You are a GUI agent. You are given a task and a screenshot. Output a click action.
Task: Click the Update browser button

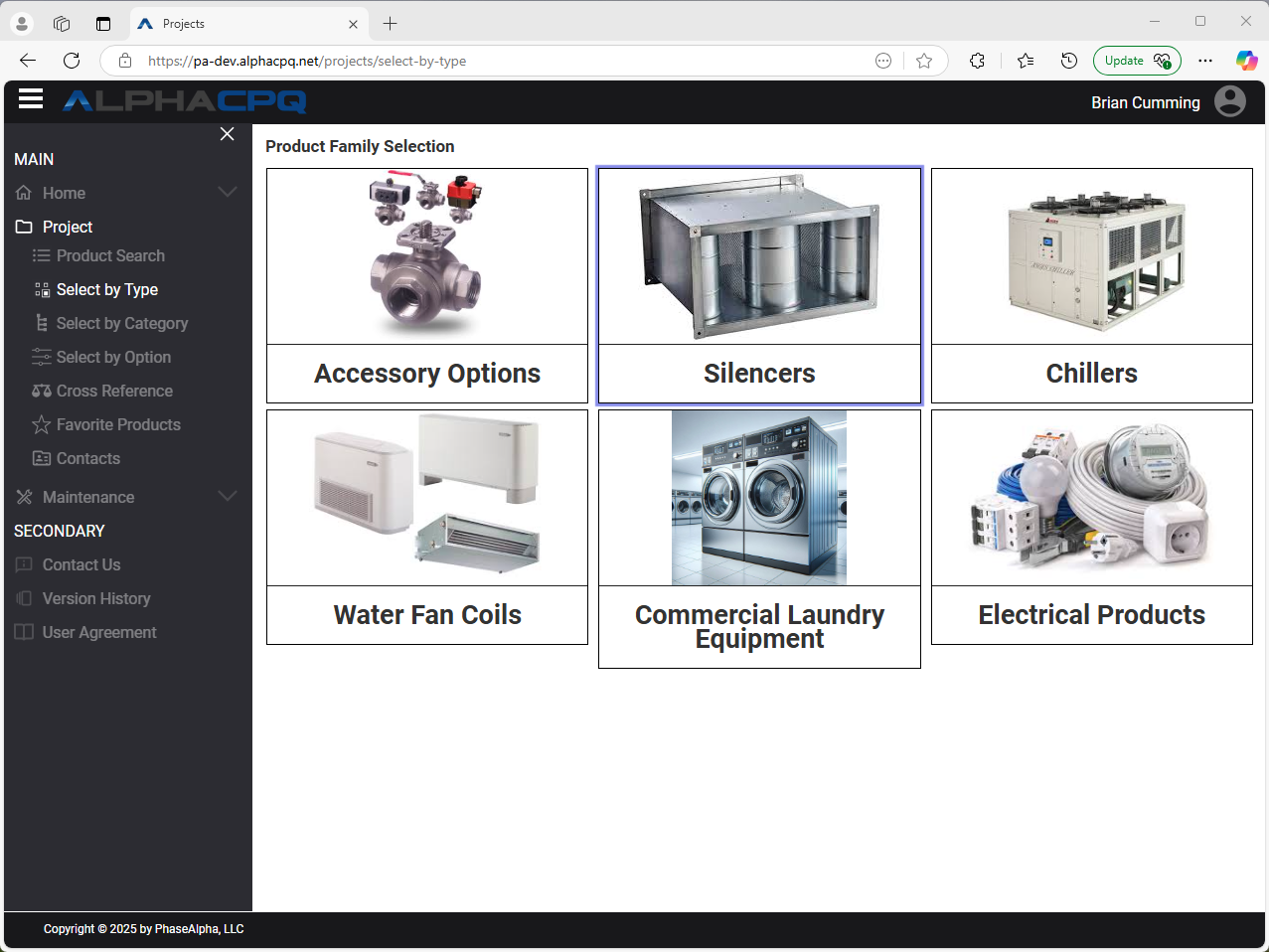(1137, 60)
